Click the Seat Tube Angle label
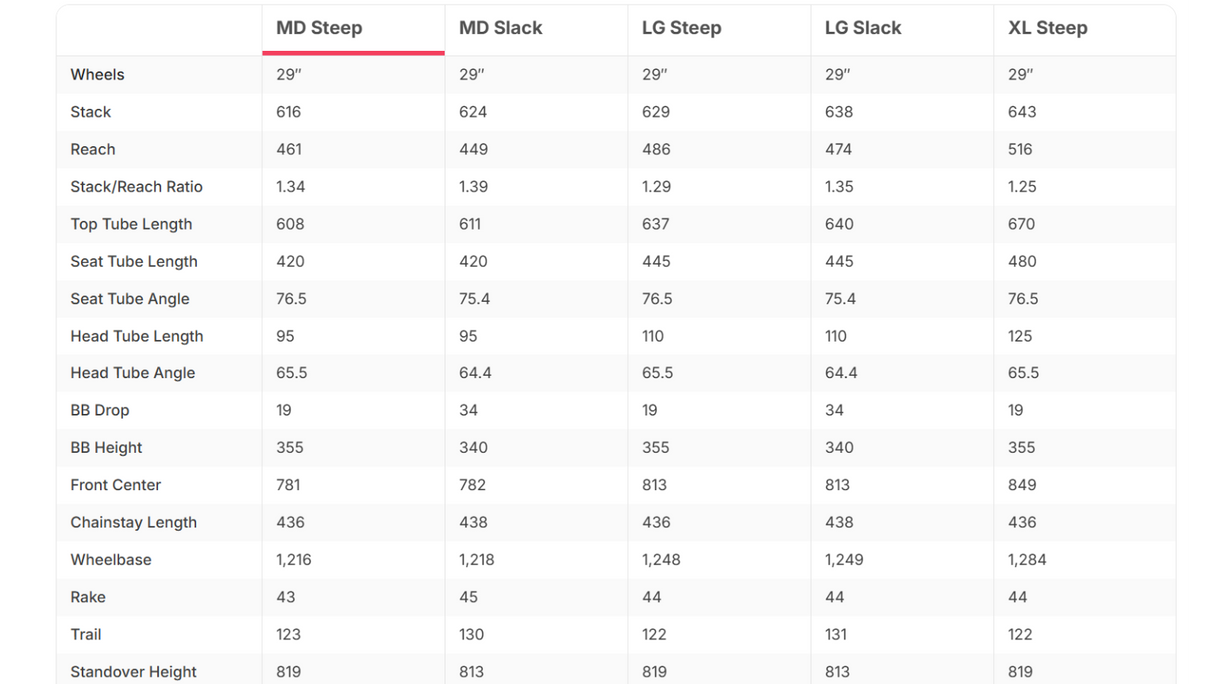The height and width of the screenshot is (684, 1214). pos(129,299)
